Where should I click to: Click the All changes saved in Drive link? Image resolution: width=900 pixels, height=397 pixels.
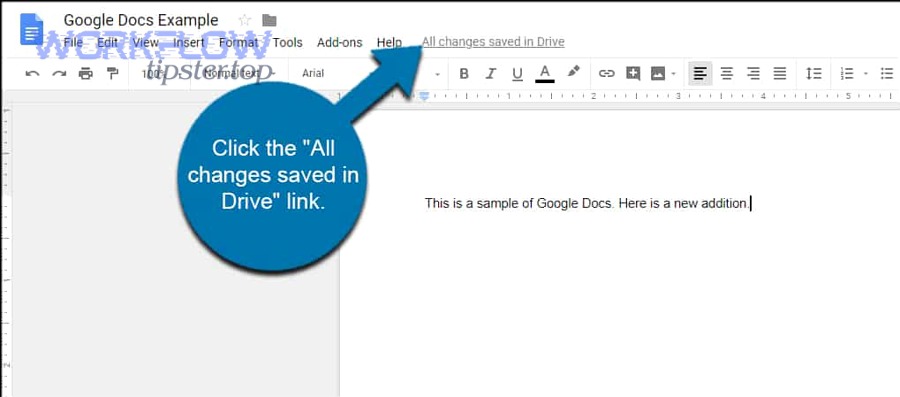pyautogui.click(x=493, y=42)
